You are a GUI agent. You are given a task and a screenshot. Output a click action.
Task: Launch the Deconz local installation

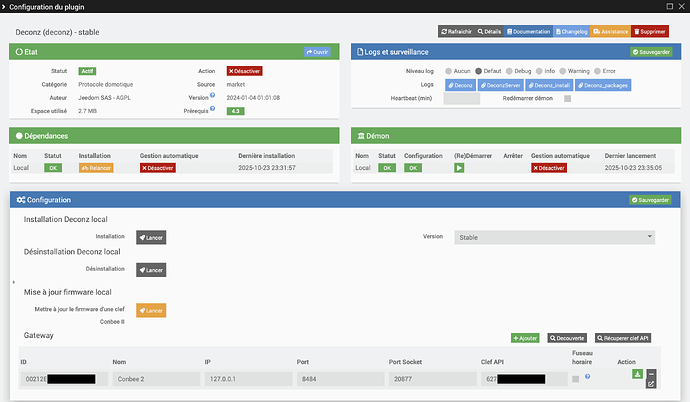click(151, 238)
